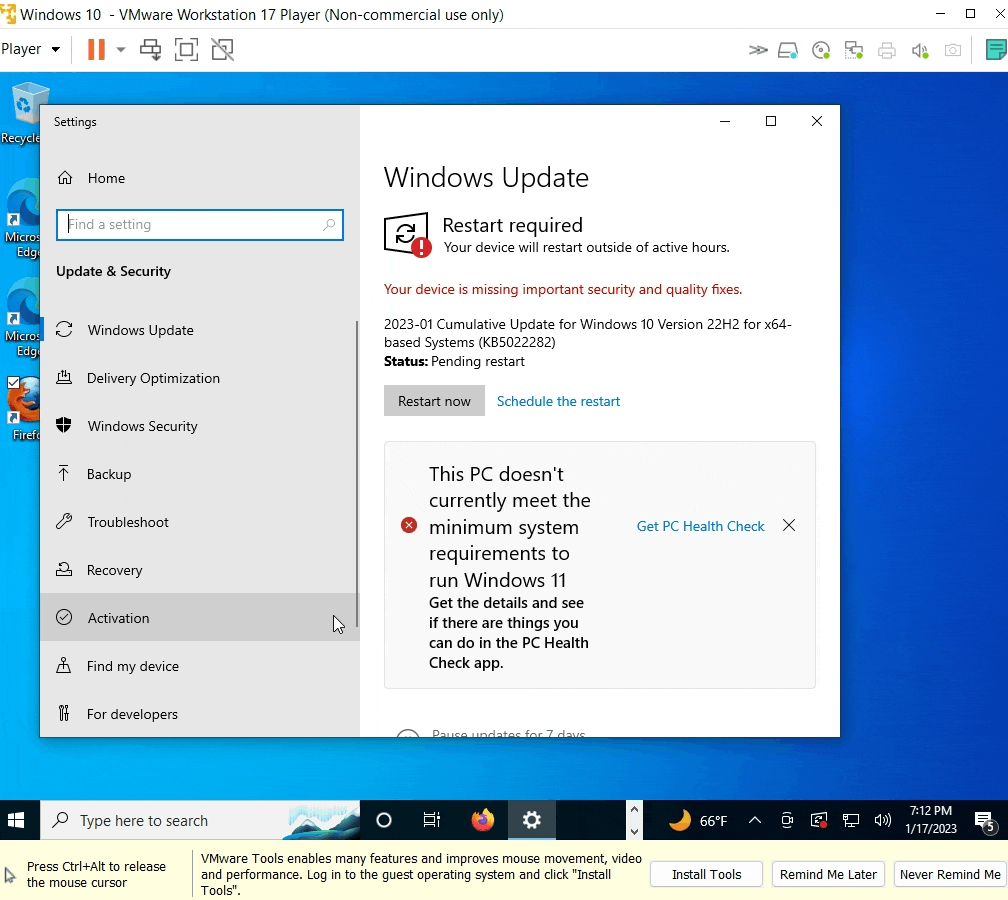Image resolution: width=1008 pixels, height=900 pixels.
Task: Click the search magnifier in Find a setting
Action: point(329,224)
